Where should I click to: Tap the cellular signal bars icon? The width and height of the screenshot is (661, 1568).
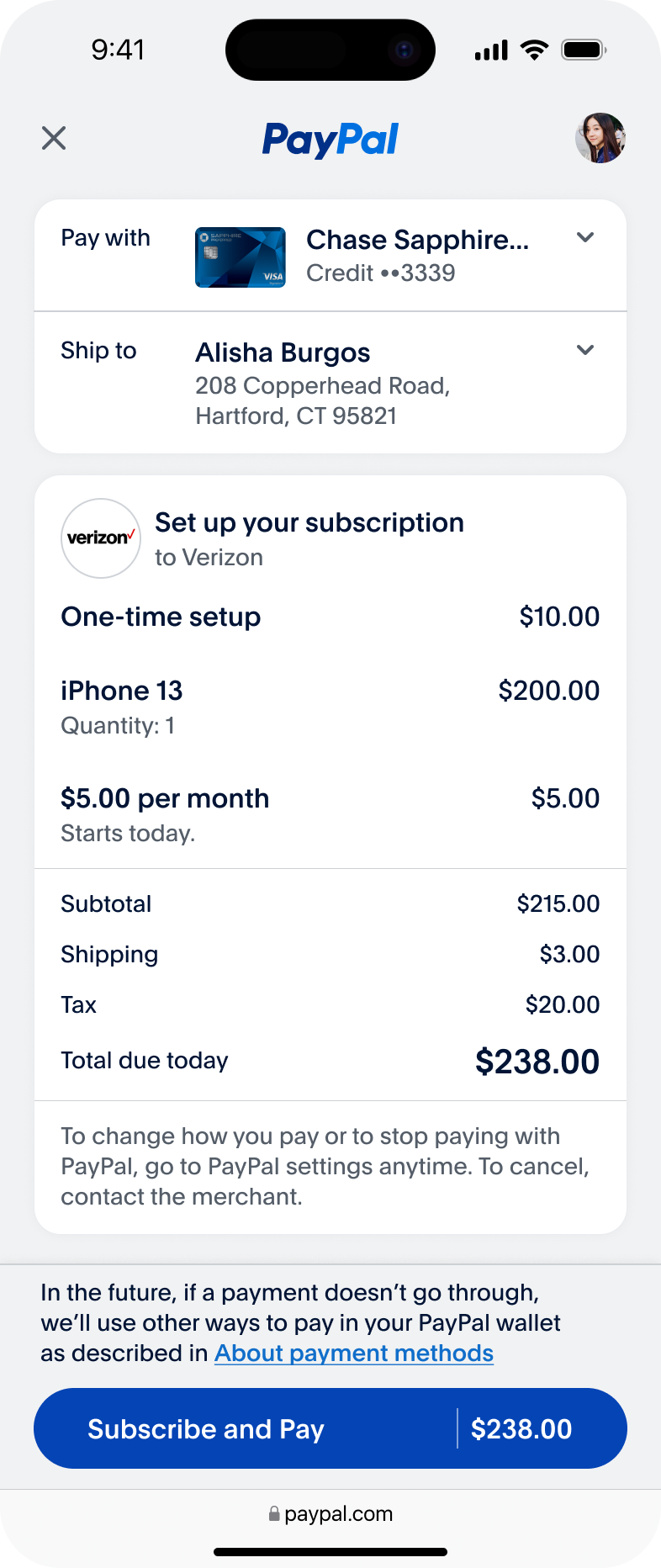click(491, 50)
